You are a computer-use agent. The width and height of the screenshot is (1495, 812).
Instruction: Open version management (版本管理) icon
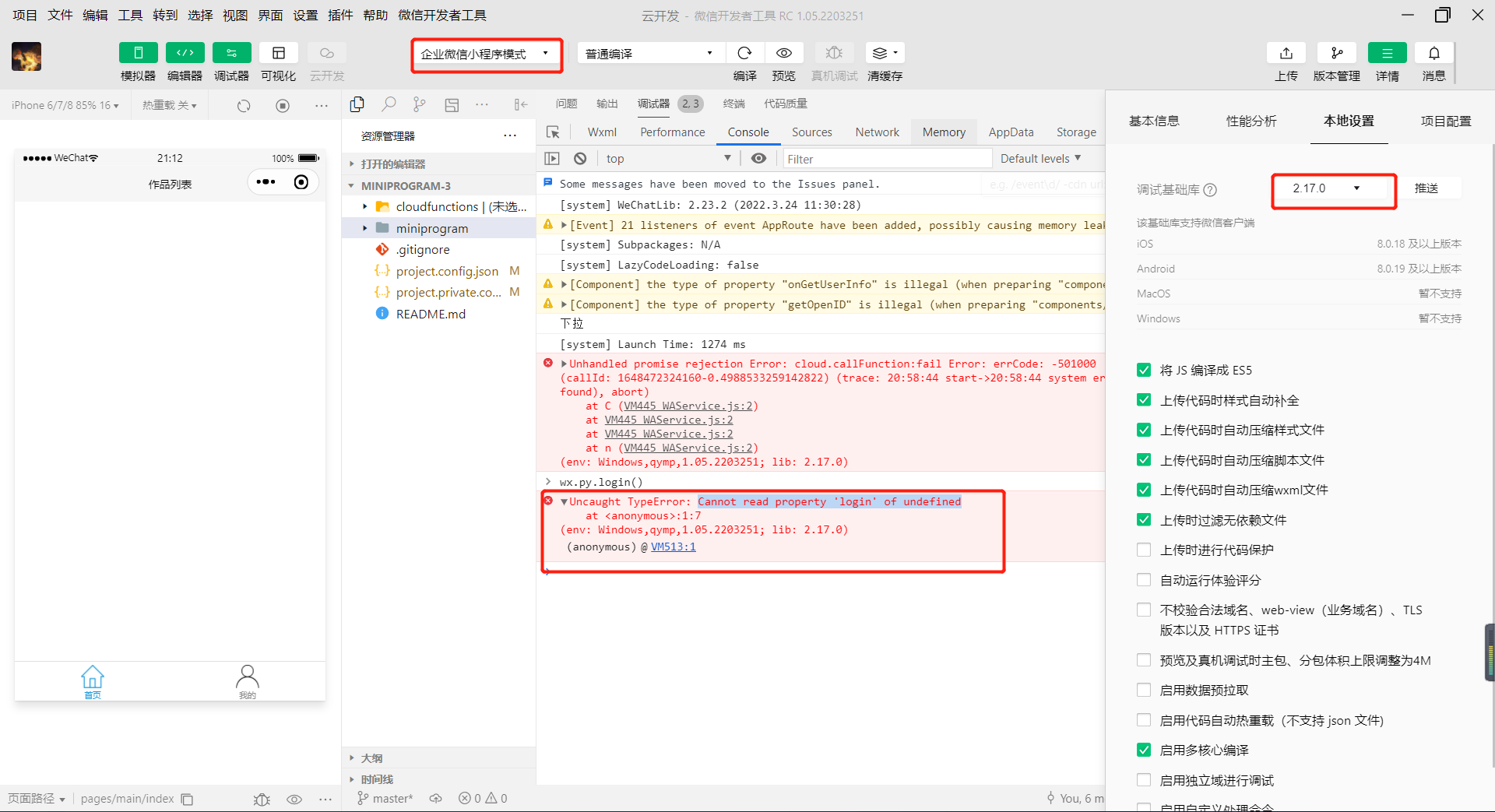click(x=1337, y=53)
